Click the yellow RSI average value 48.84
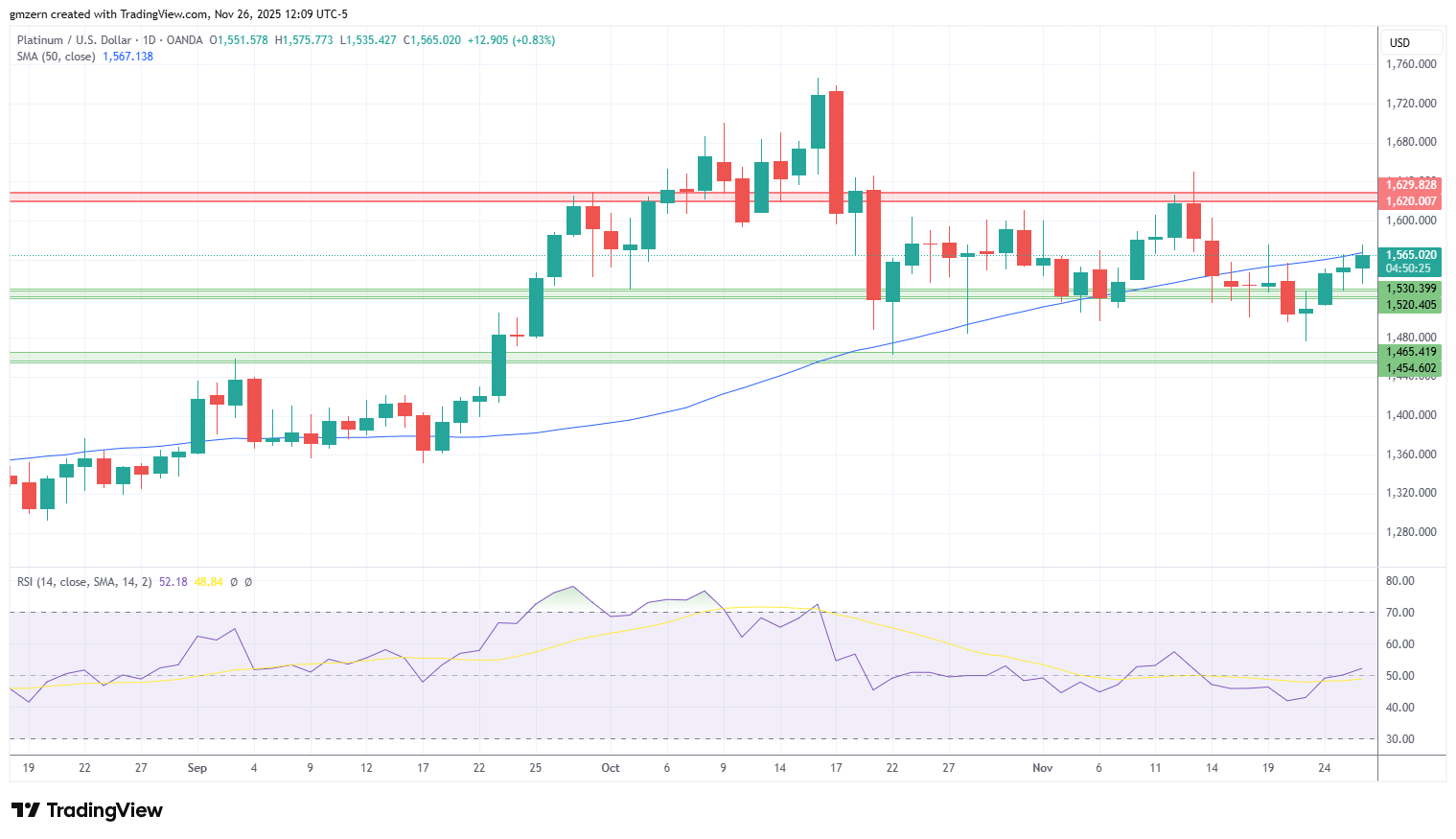The height and width of the screenshot is (839, 1456). (x=208, y=582)
